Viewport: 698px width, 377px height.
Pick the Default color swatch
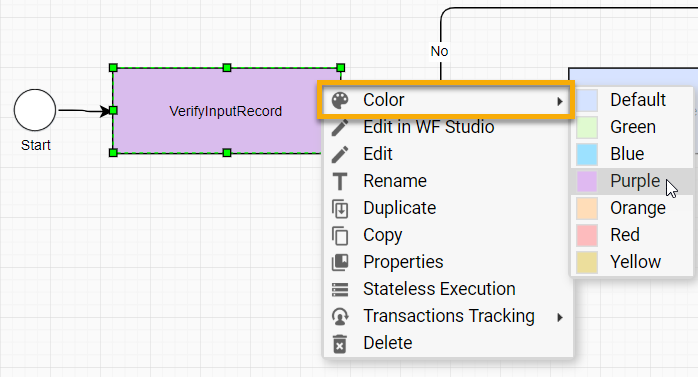tap(587, 100)
